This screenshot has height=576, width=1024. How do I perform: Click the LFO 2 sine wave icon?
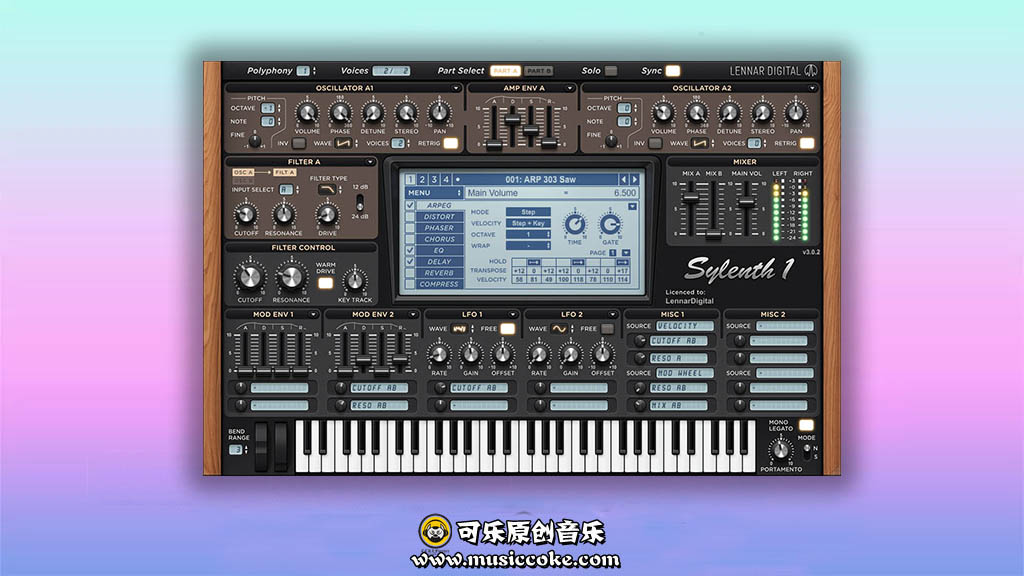coord(559,329)
